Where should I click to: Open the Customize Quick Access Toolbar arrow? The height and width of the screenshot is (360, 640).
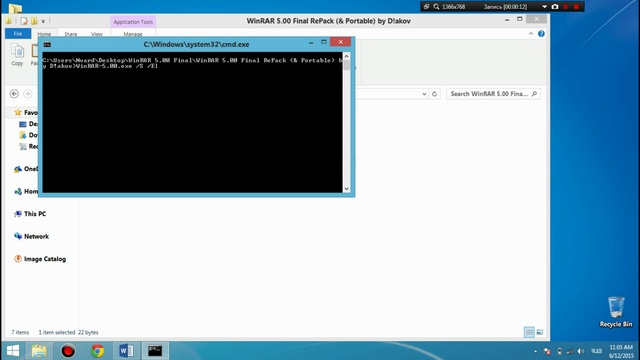[x=43, y=21]
